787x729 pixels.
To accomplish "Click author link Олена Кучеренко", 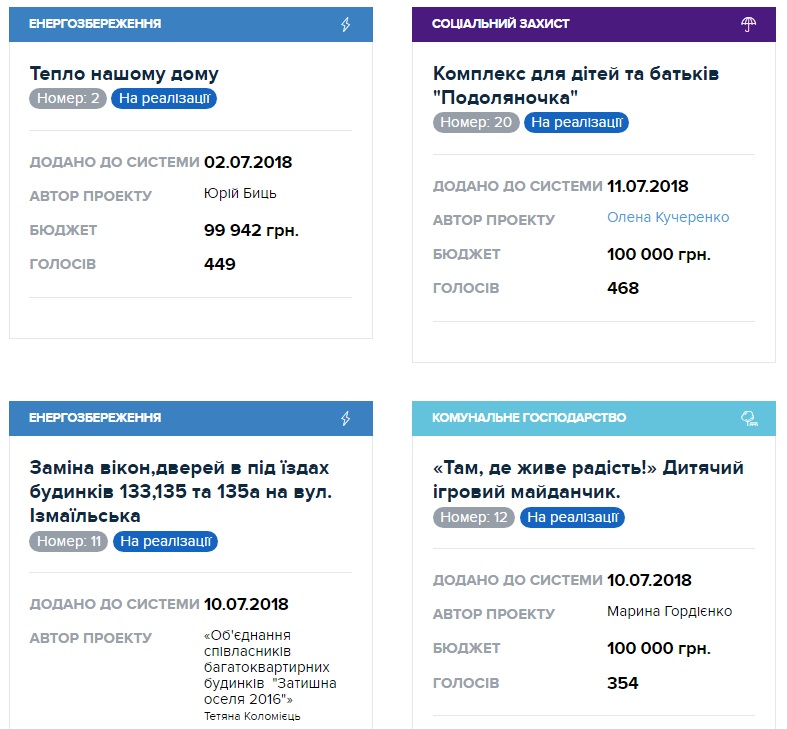I will click(x=668, y=217).
